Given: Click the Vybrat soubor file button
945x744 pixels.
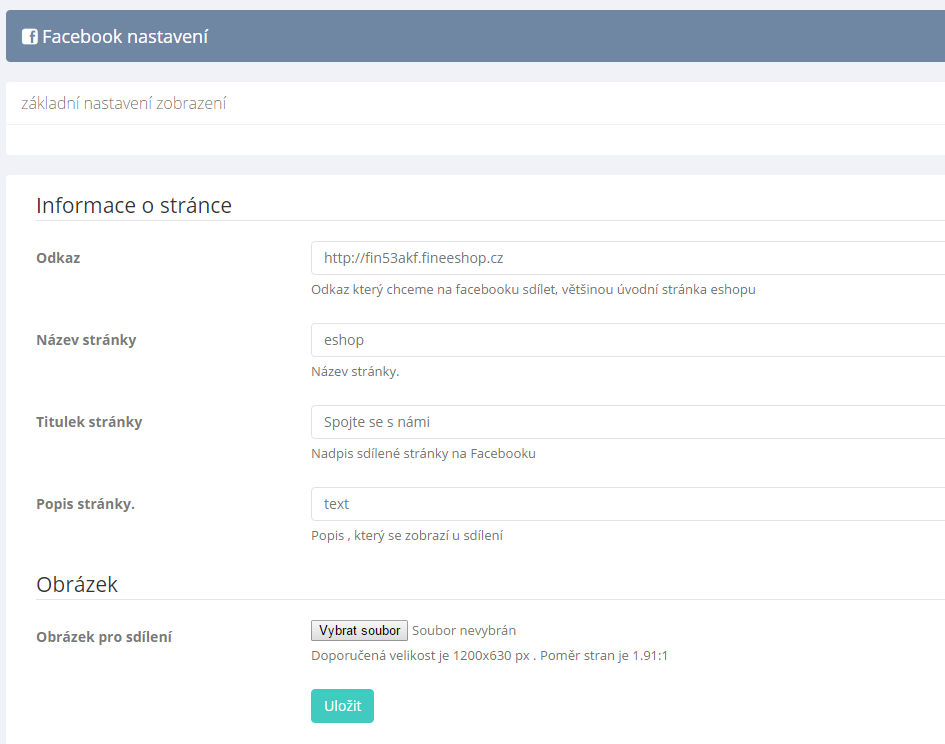Looking at the screenshot, I should coord(359,631).
